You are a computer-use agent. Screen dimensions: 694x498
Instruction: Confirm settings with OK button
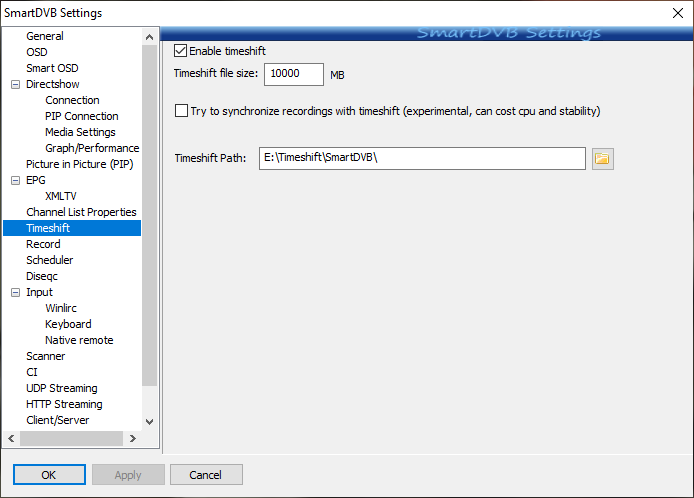[49, 475]
